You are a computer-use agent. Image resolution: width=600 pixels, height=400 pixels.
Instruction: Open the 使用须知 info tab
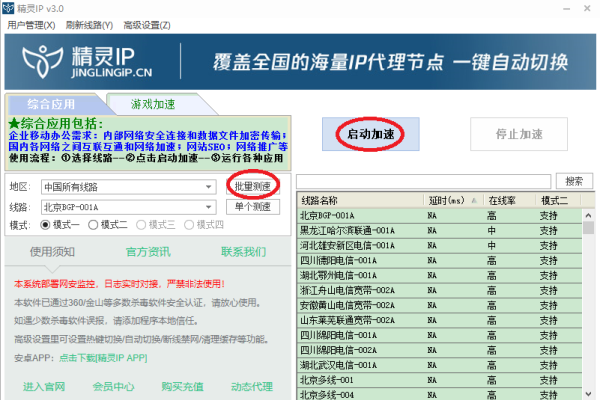coord(52,252)
